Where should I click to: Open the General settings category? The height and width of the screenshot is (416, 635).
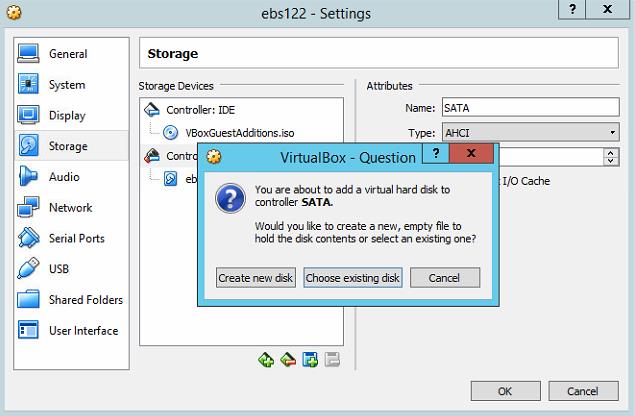[x=67, y=54]
